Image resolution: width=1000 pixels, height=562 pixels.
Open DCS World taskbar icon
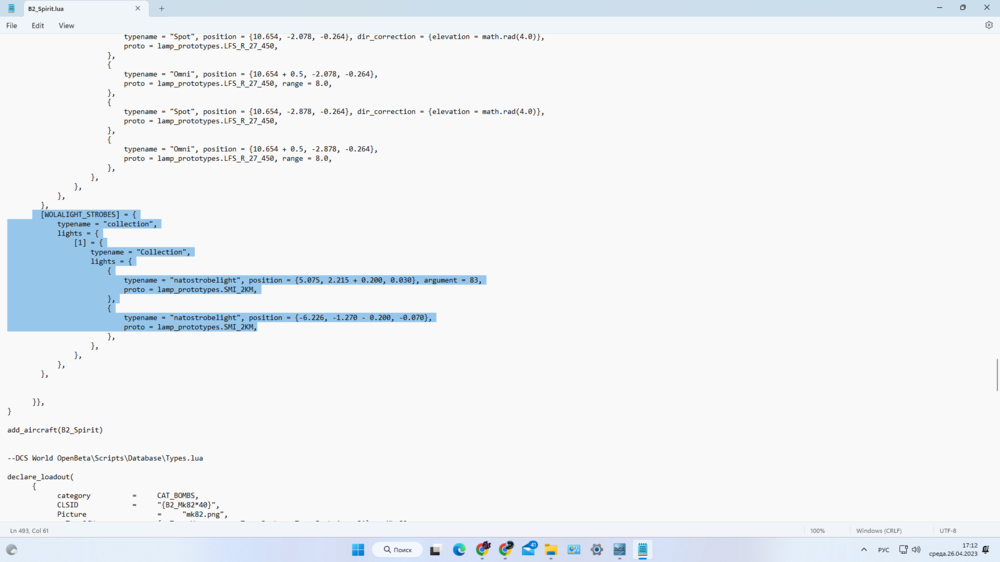619,550
